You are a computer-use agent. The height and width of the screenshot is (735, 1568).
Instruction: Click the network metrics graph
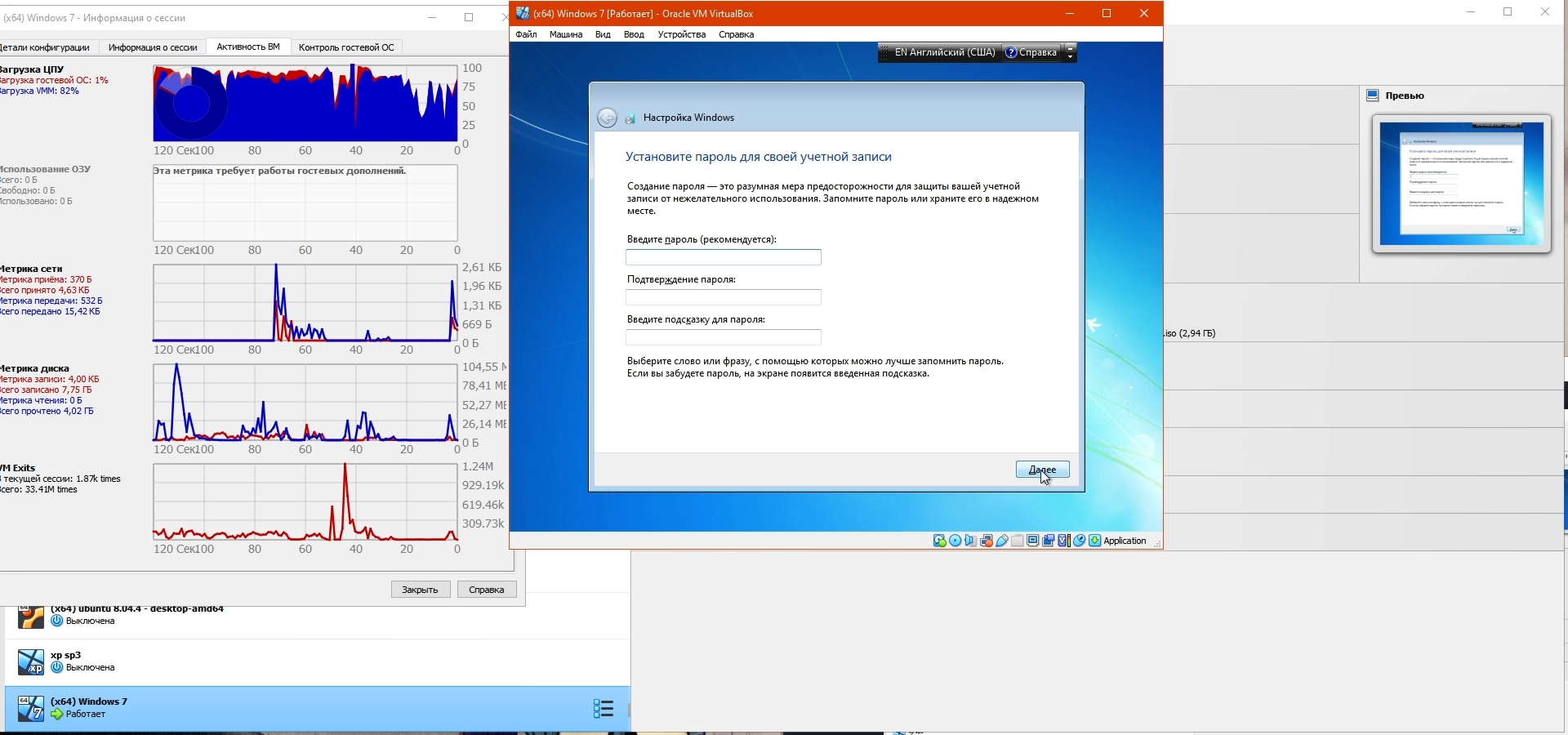click(305, 303)
